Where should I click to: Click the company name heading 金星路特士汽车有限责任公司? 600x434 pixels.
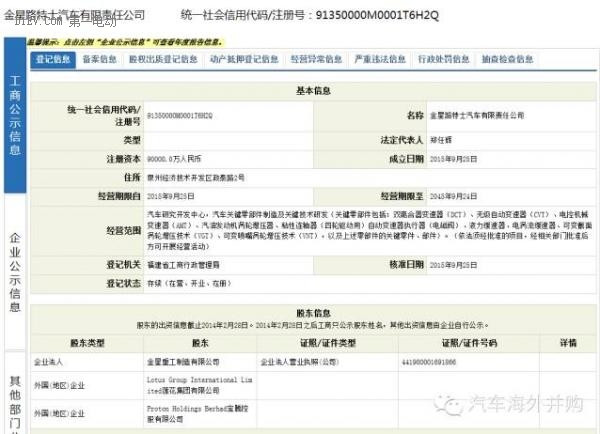click(x=75, y=15)
